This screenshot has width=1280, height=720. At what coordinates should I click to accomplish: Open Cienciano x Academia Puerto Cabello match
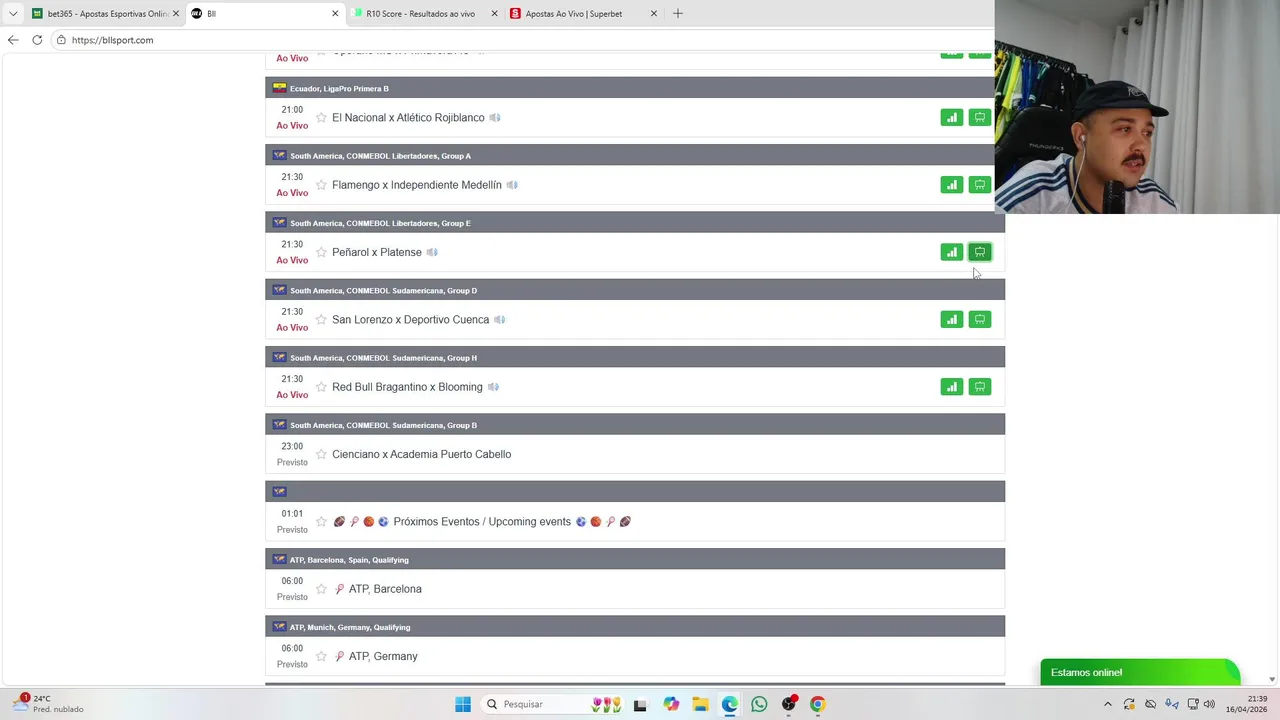coord(421,454)
